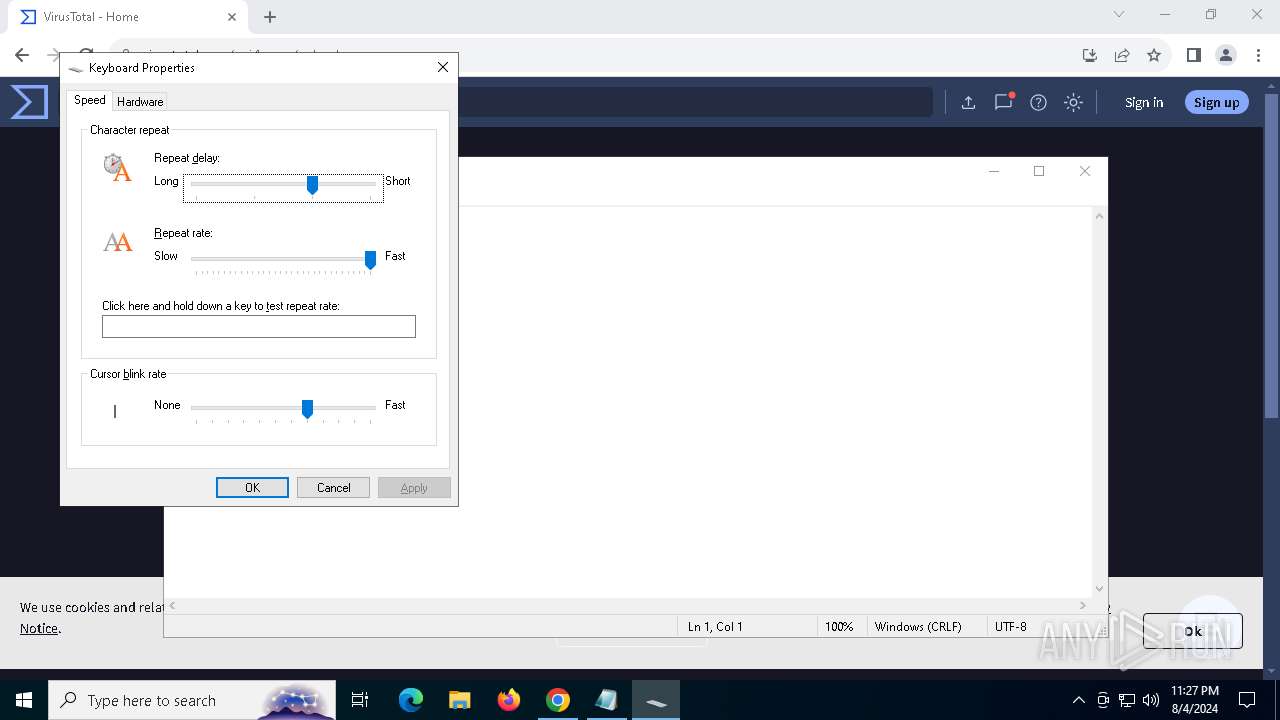
Task: Confirm Keyboard Properties with OK
Action: pos(252,487)
